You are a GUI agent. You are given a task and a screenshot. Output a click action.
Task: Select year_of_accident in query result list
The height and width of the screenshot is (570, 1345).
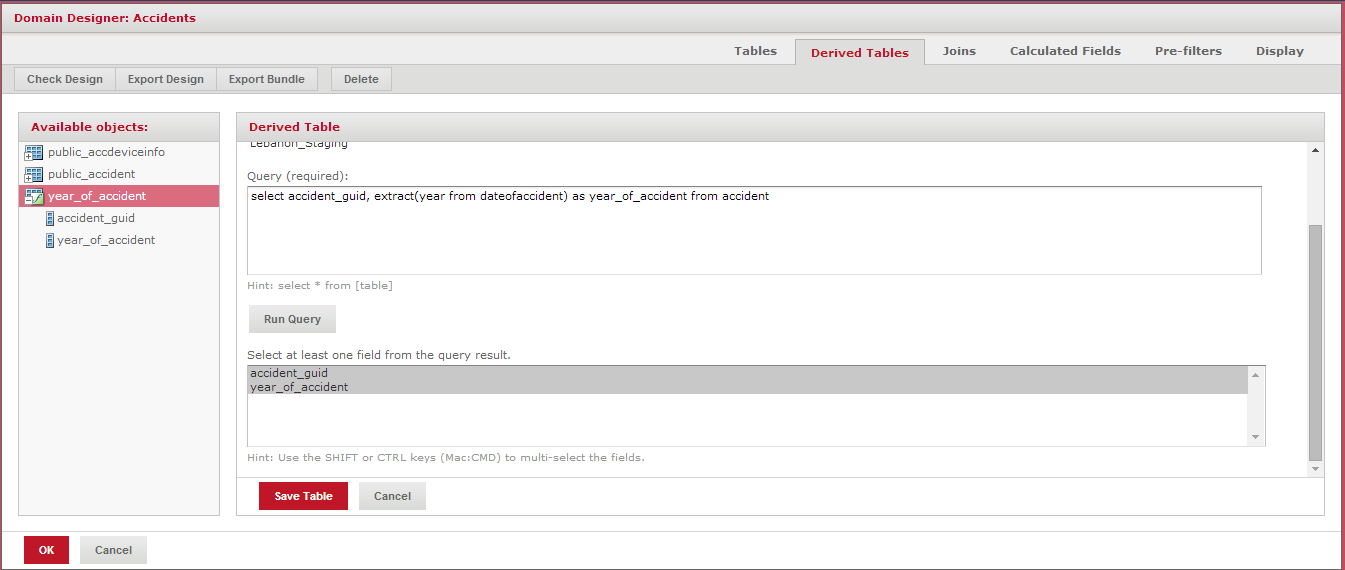pos(300,387)
